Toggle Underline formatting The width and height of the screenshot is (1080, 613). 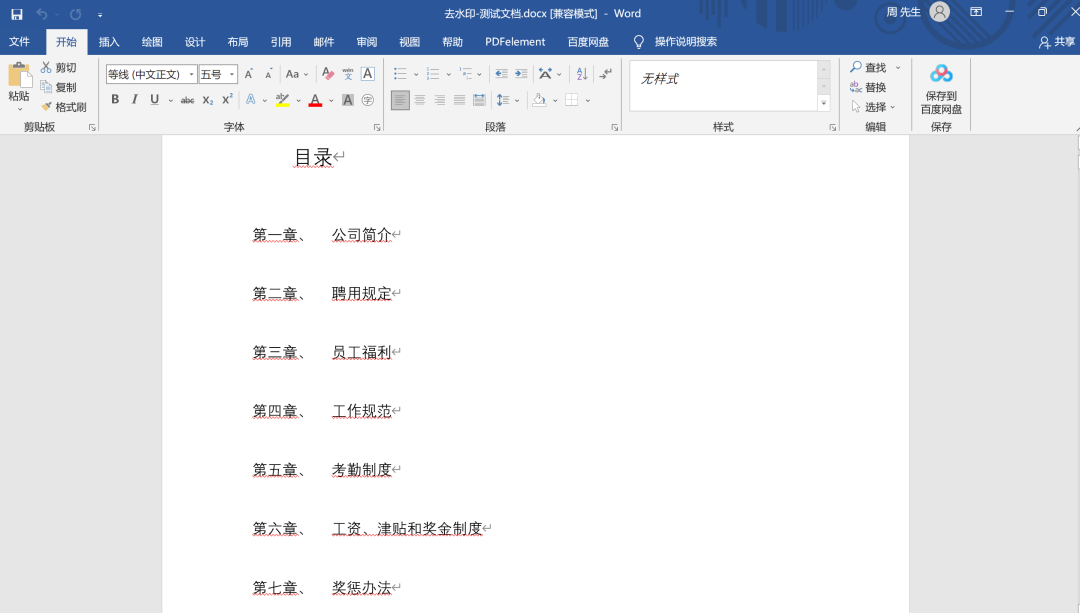154,100
